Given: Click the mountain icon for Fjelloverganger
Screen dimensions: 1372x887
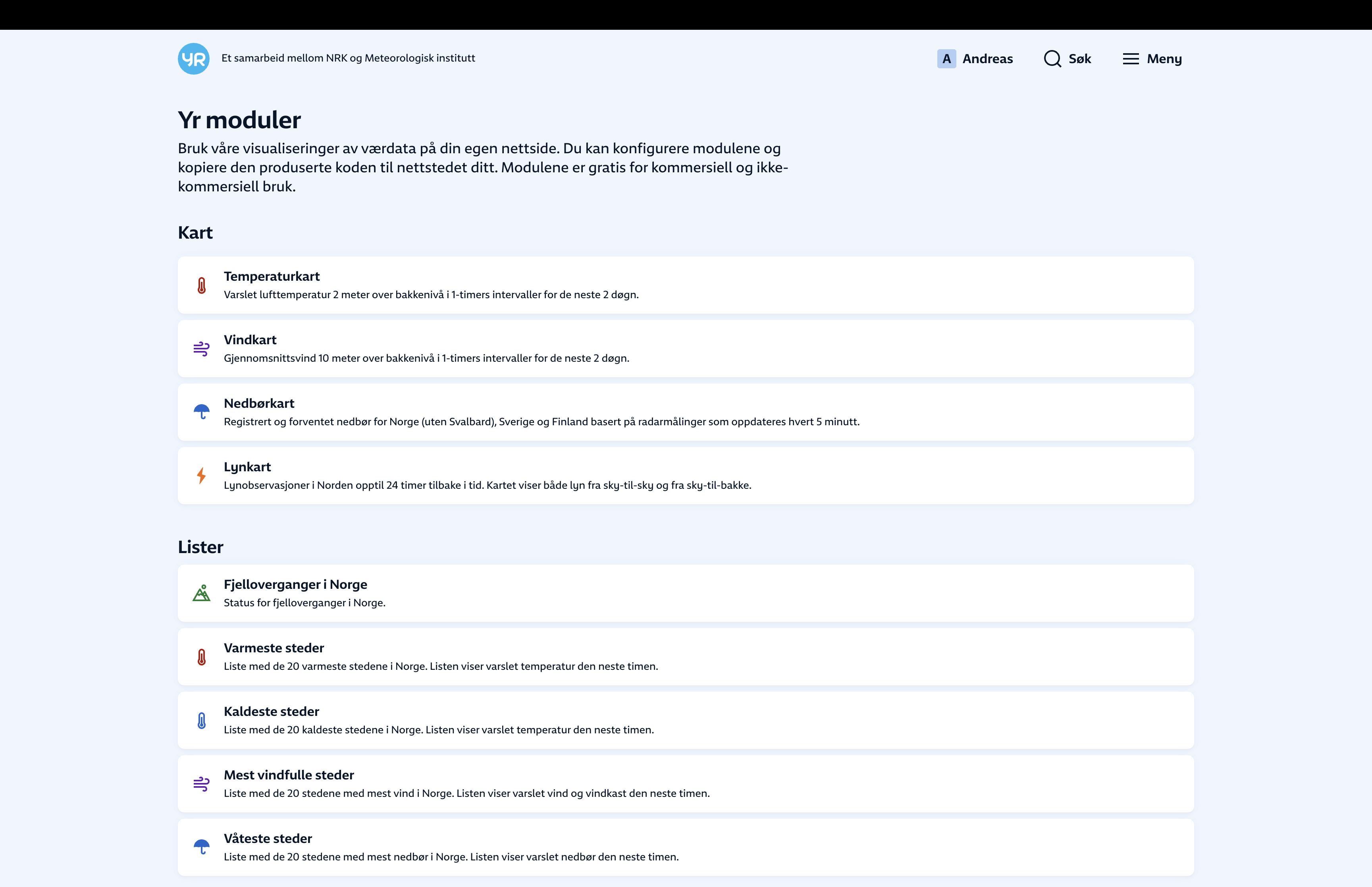Looking at the screenshot, I should 202,593.
